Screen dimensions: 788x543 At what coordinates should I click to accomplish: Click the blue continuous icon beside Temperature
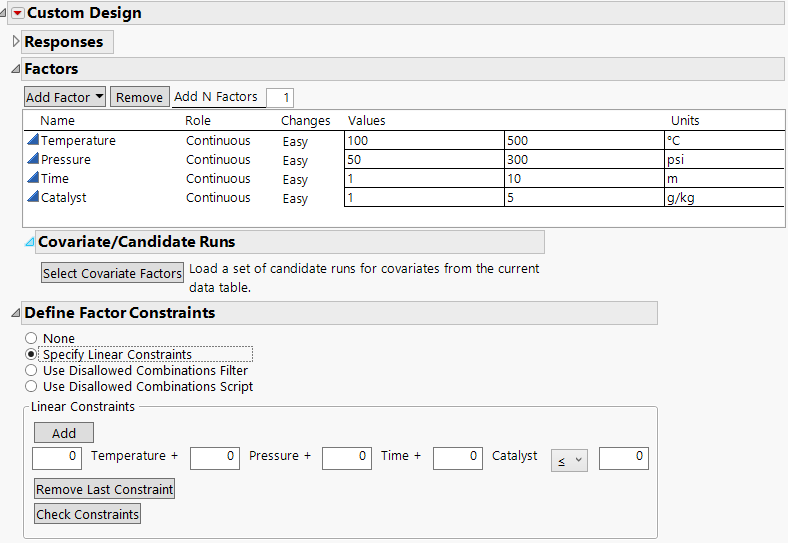pyautogui.click(x=33, y=141)
